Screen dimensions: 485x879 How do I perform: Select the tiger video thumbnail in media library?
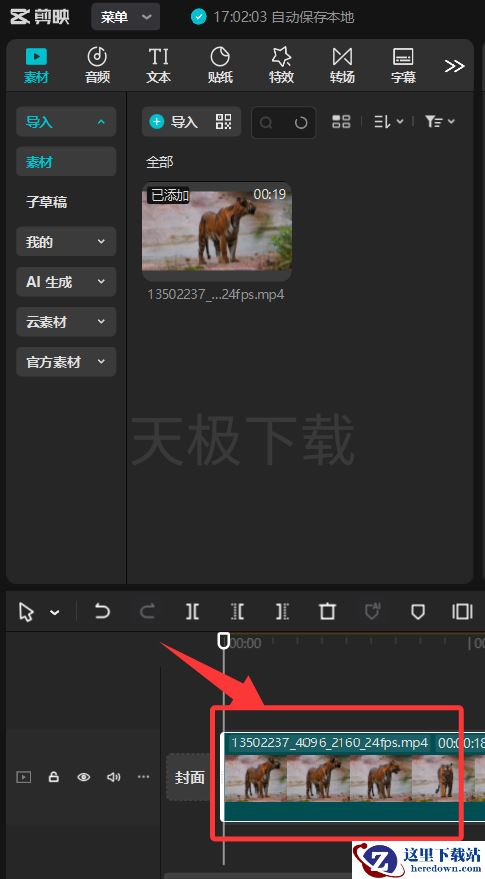pos(217,231)
